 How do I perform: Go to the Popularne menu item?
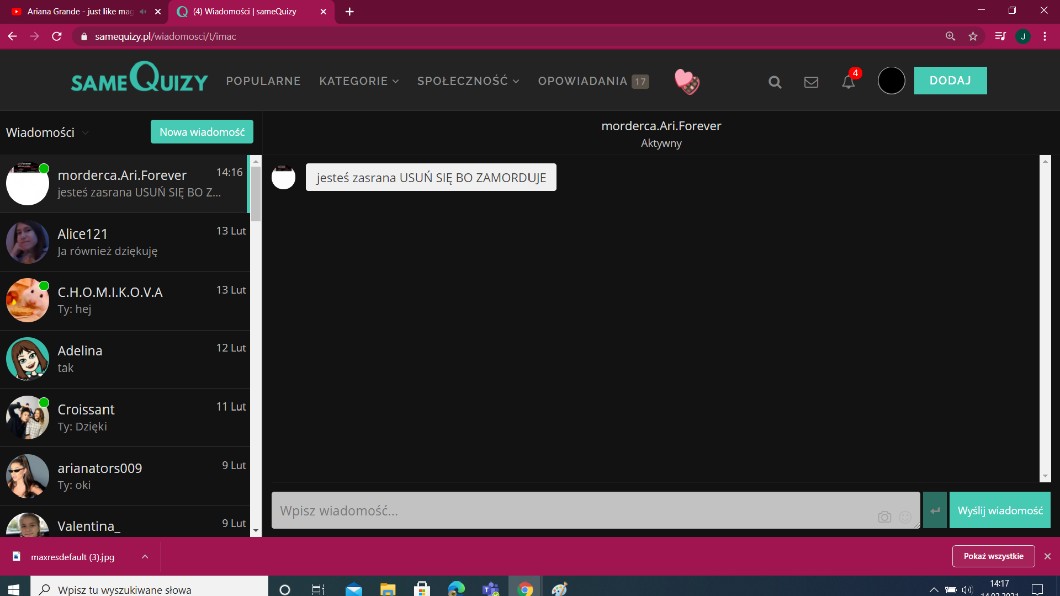pyautogui.click(x=263, y=81)
